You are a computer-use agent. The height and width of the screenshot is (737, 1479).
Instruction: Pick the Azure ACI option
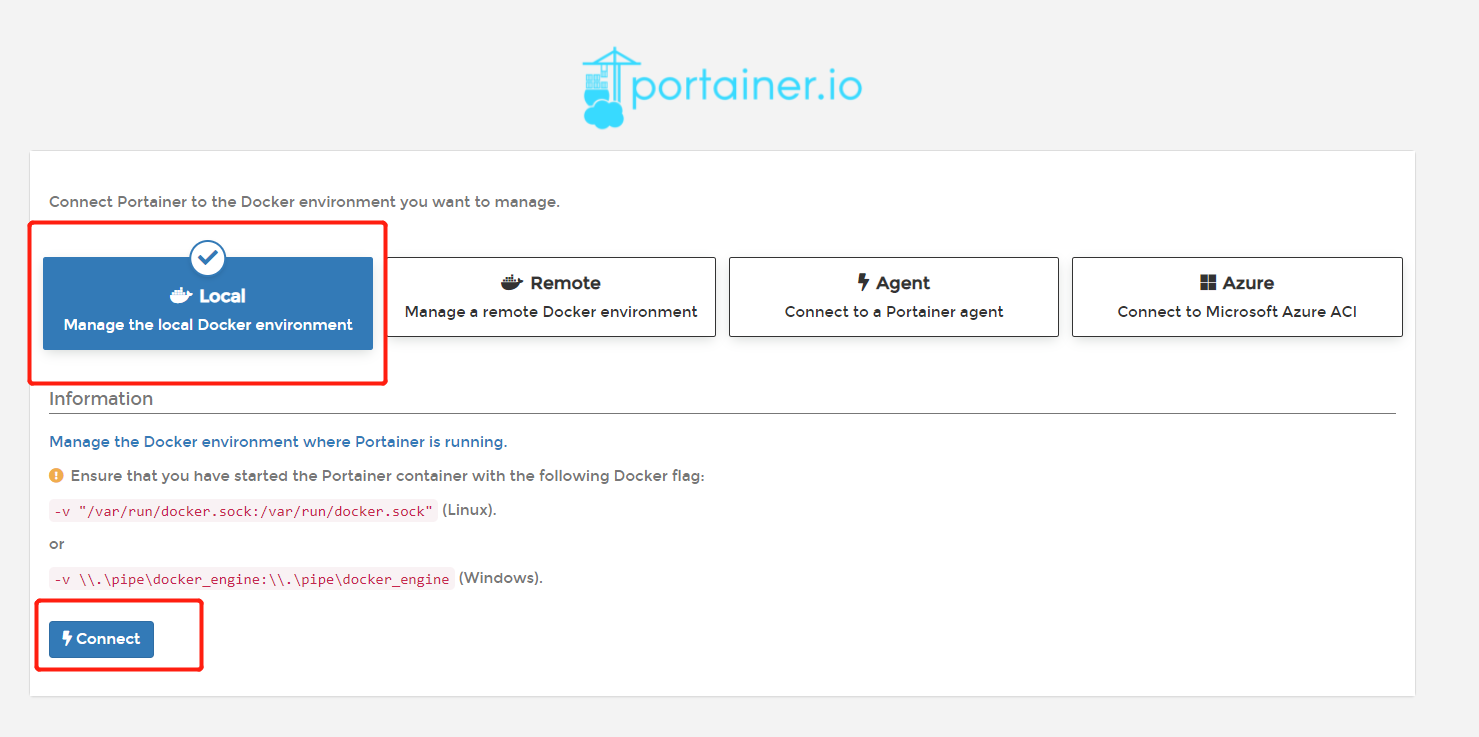[x=1237, y=297]
